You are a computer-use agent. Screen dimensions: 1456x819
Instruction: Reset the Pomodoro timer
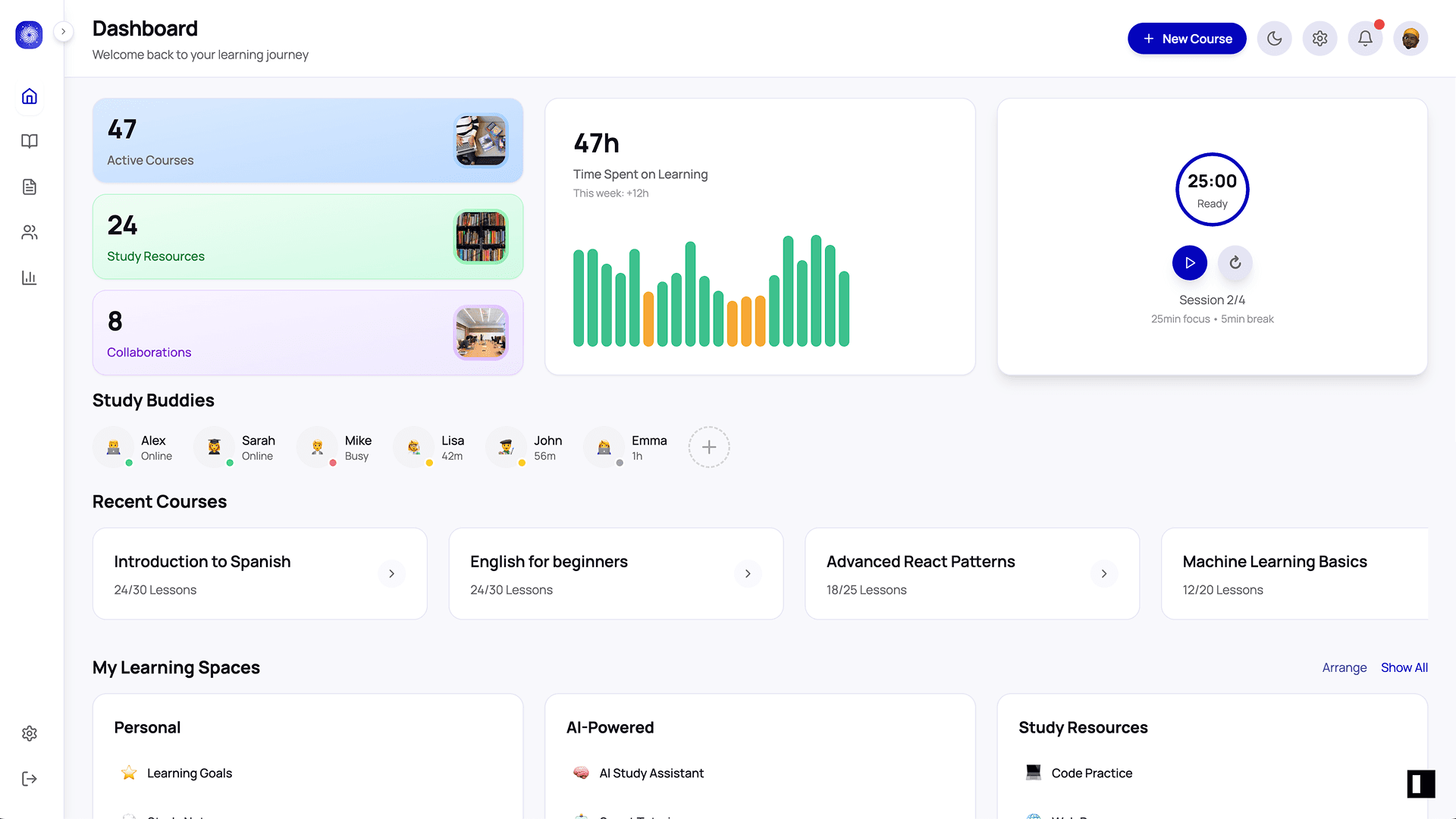click(1235, 263)
